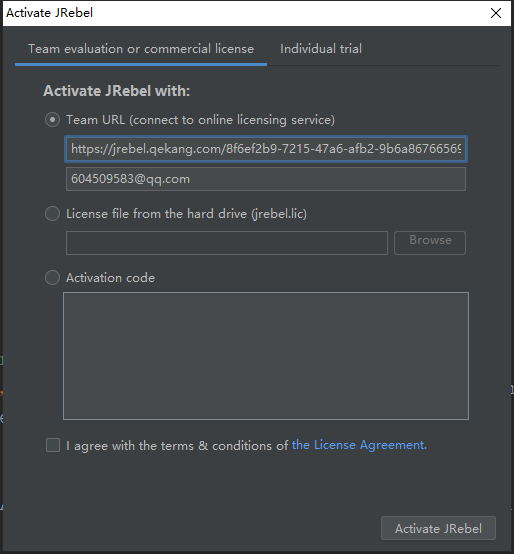This screenshot has width=514, height=554.
Task: Click the 'Activate JRebel with:' heading
Action: point(117,91)
